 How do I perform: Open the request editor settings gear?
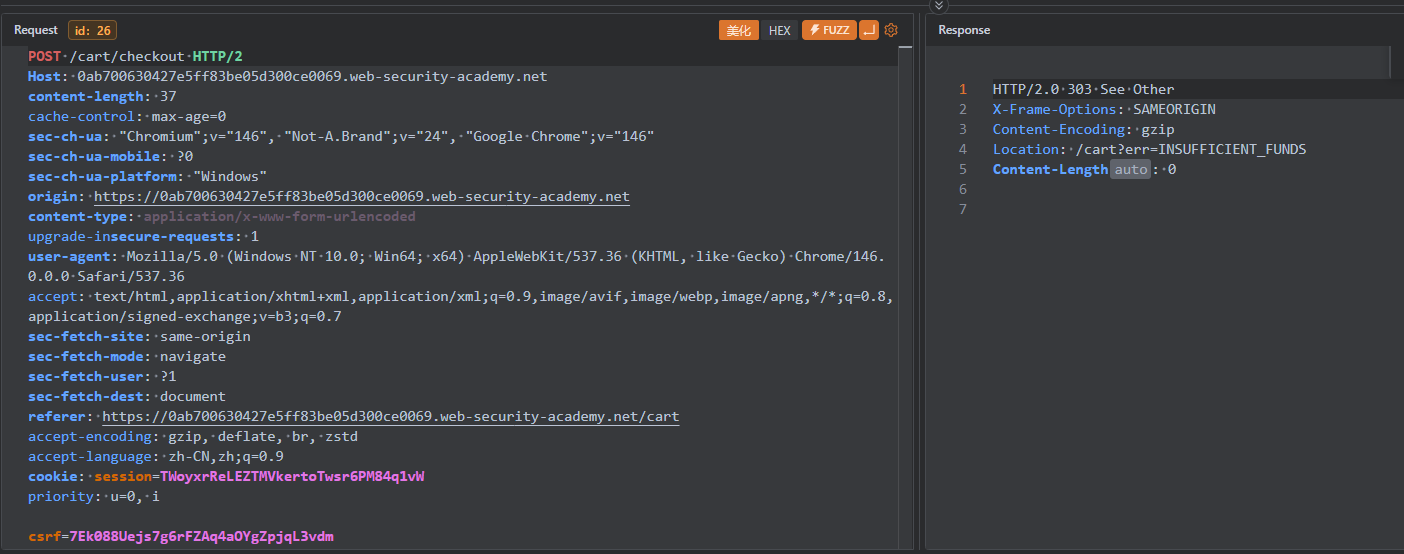coord(891,30)
